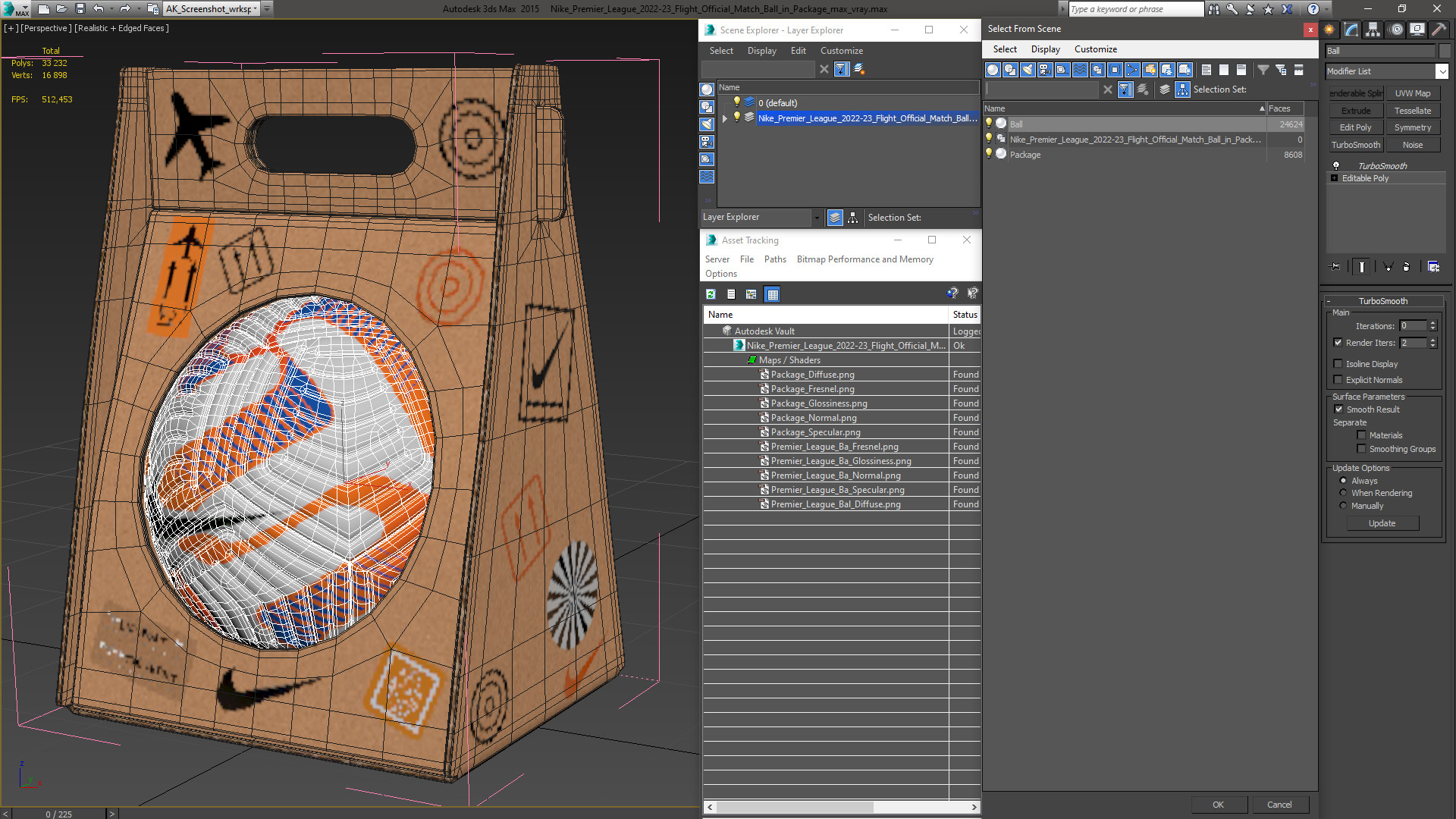
Task: Toggle Display Geometry filter in Select From Scene
Action: coord(993,70)
